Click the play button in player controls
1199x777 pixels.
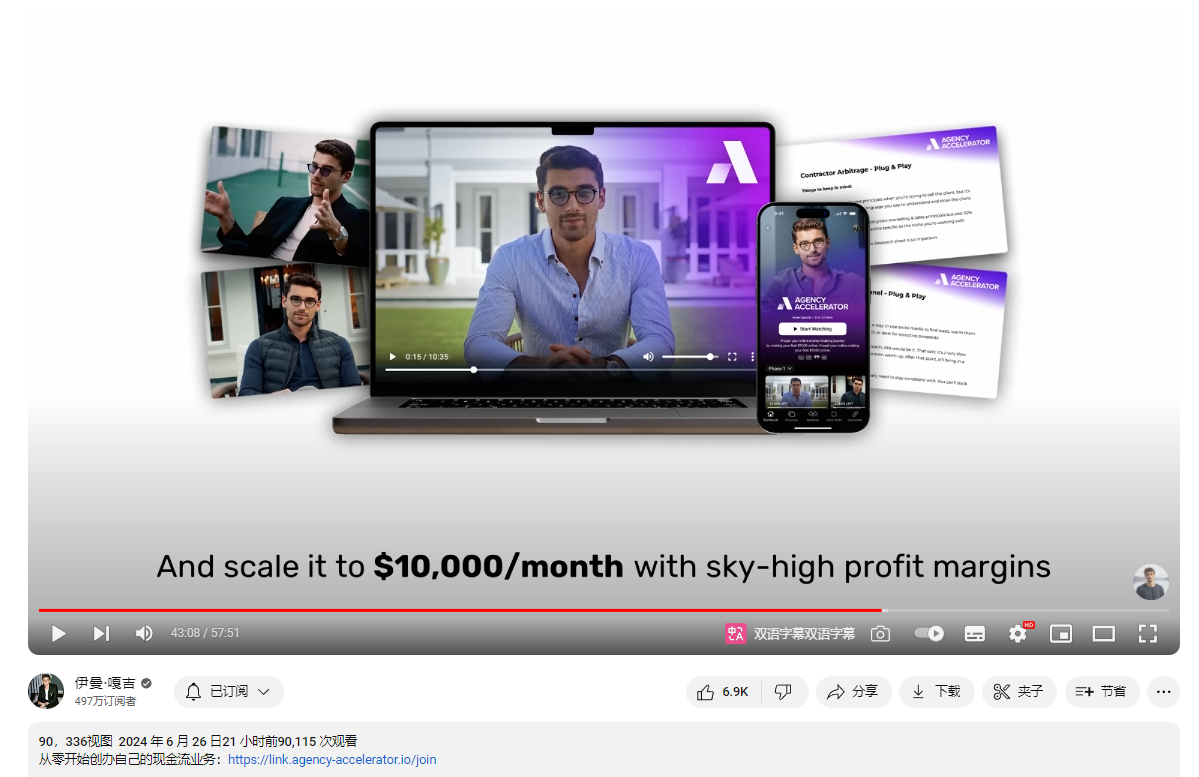coord(59,633)
